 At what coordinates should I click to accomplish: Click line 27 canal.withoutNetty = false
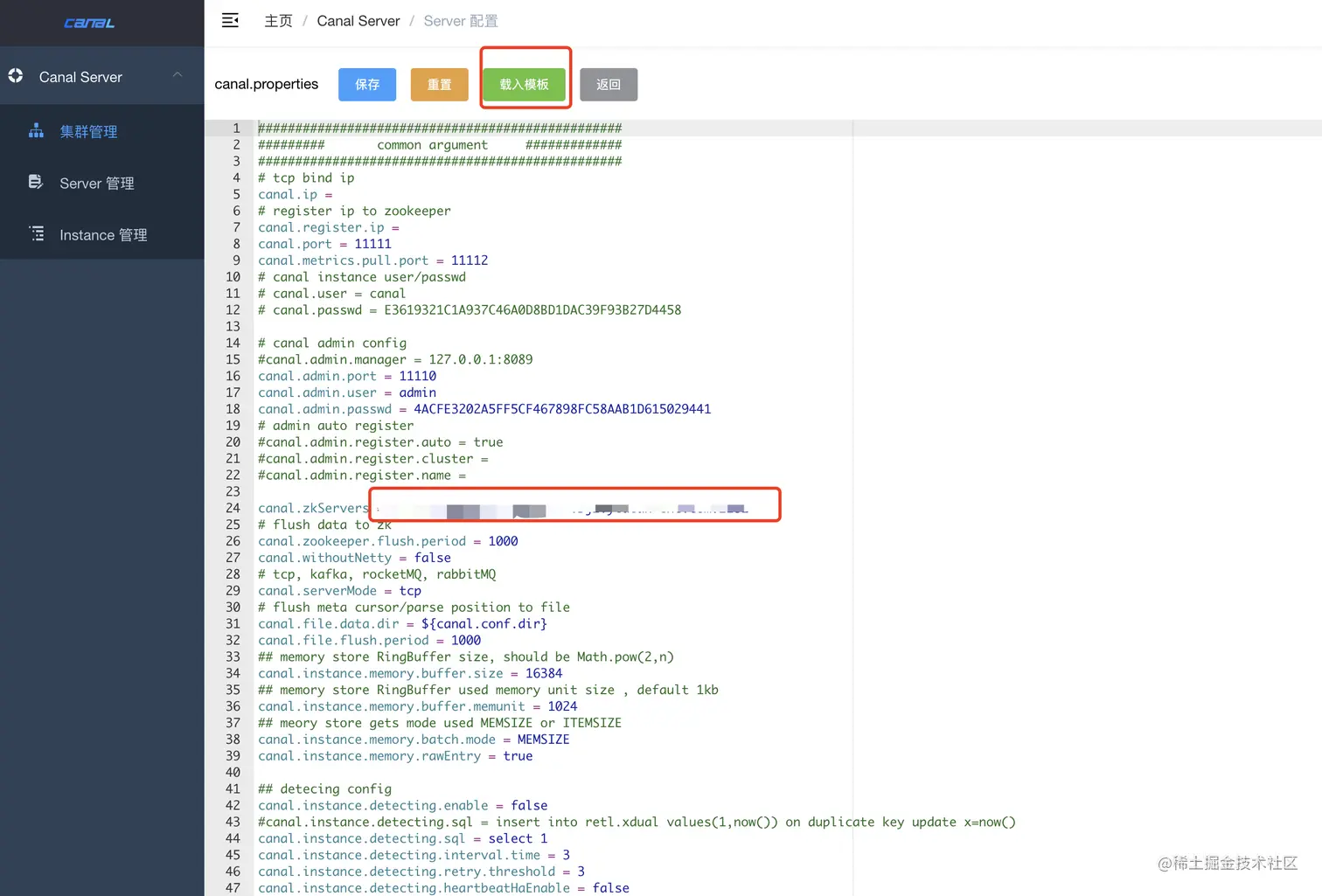coord(354,558)
